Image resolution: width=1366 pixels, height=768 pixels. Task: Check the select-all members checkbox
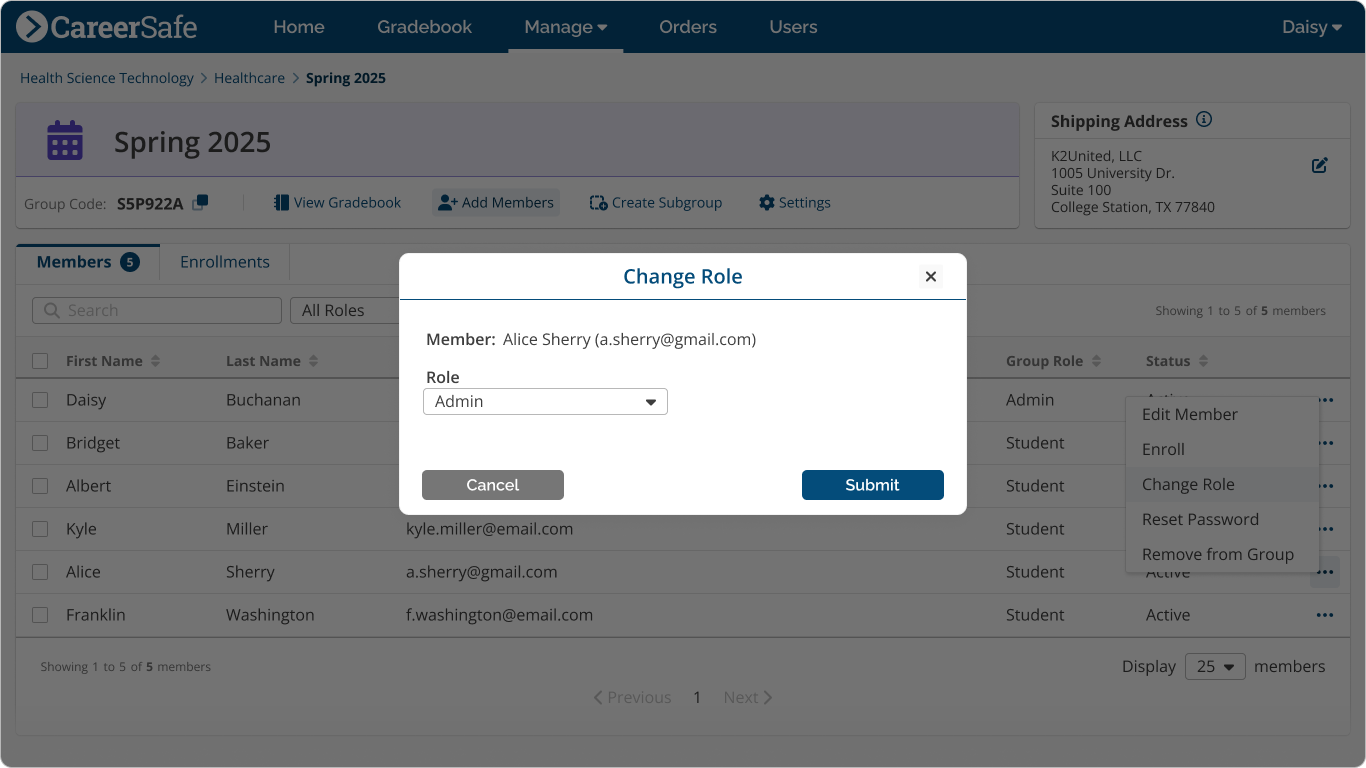coord(40,360)
